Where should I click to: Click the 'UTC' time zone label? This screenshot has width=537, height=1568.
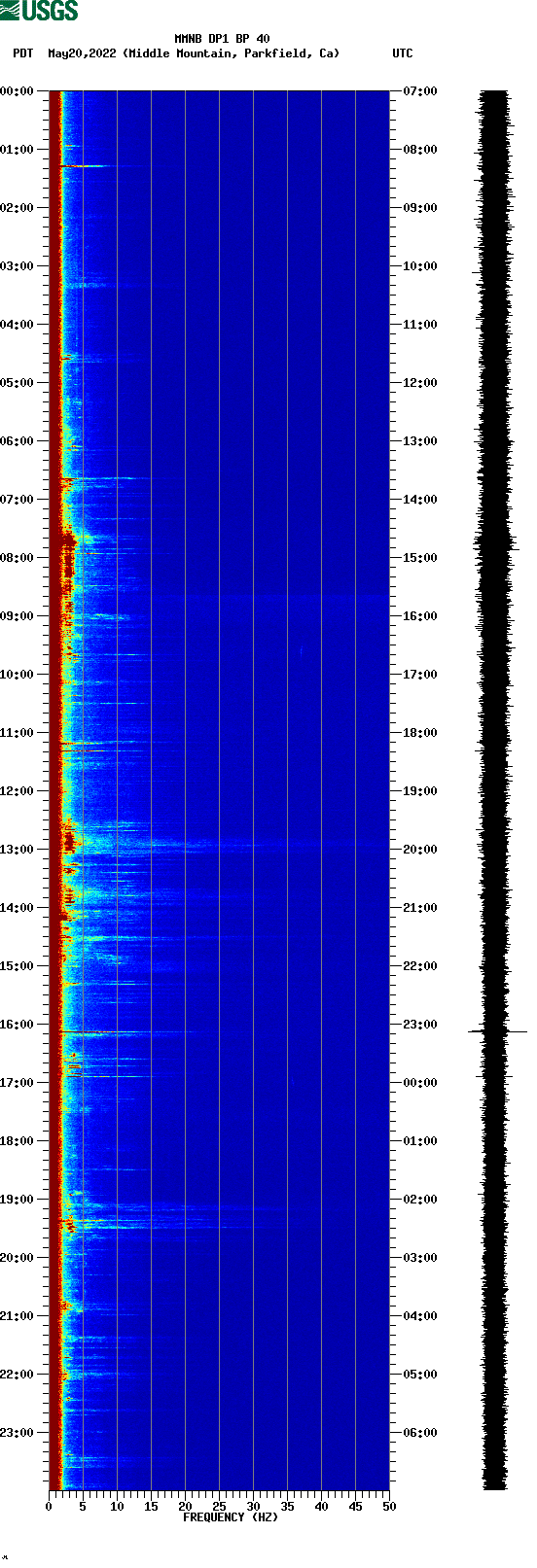(x=403, y=53)
